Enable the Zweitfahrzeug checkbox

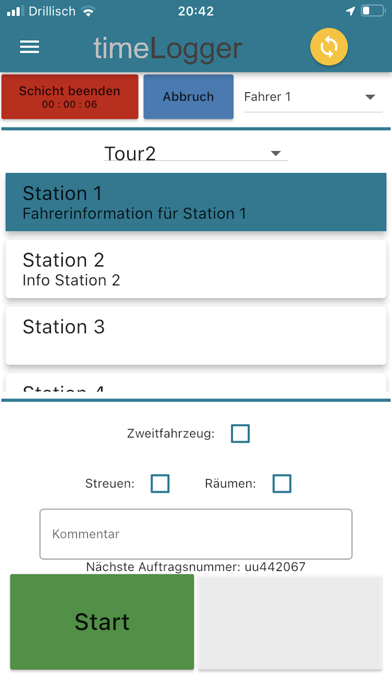click(x=240, y=434)
